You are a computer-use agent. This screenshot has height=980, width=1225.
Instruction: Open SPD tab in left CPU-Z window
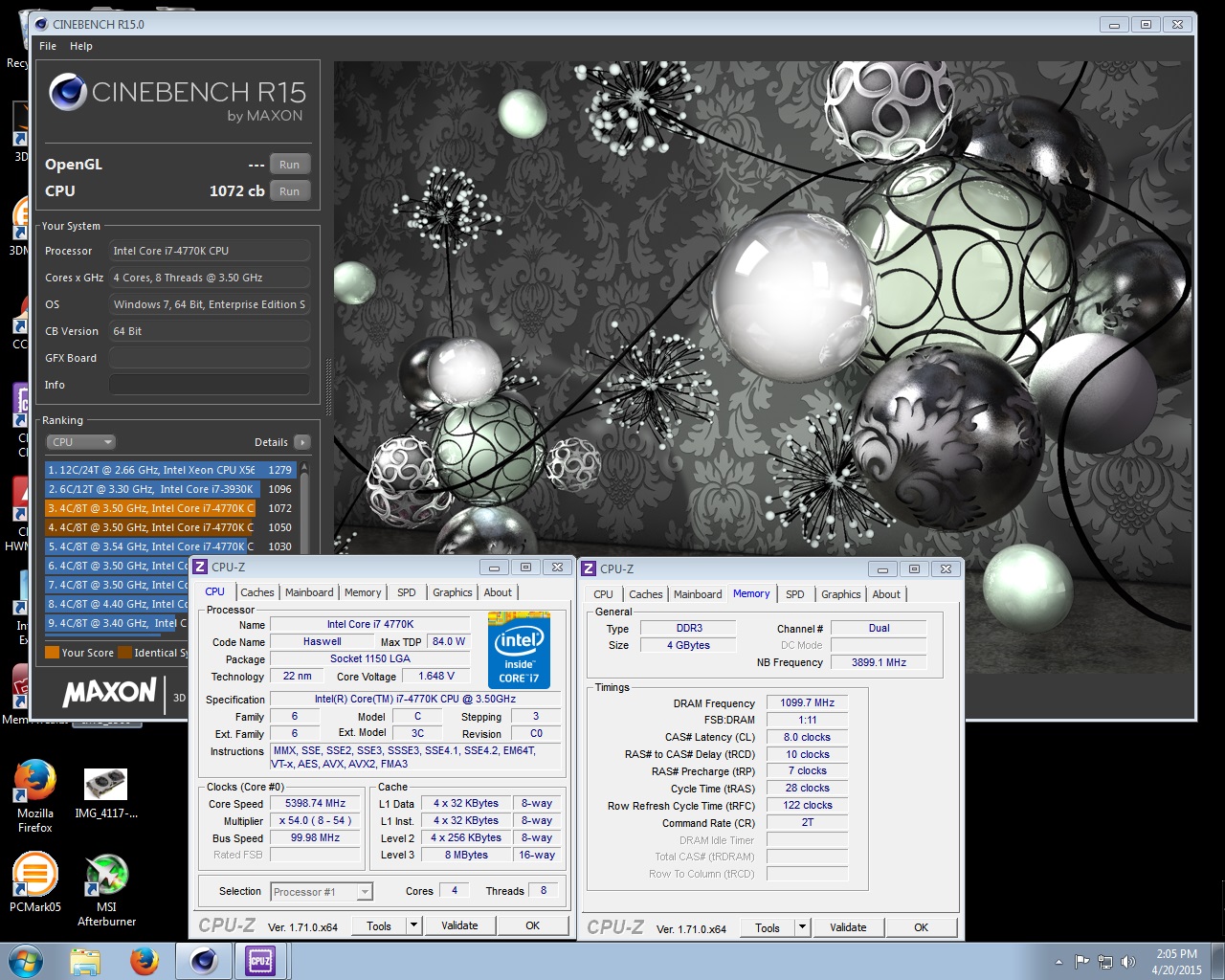tap(407, 592)
